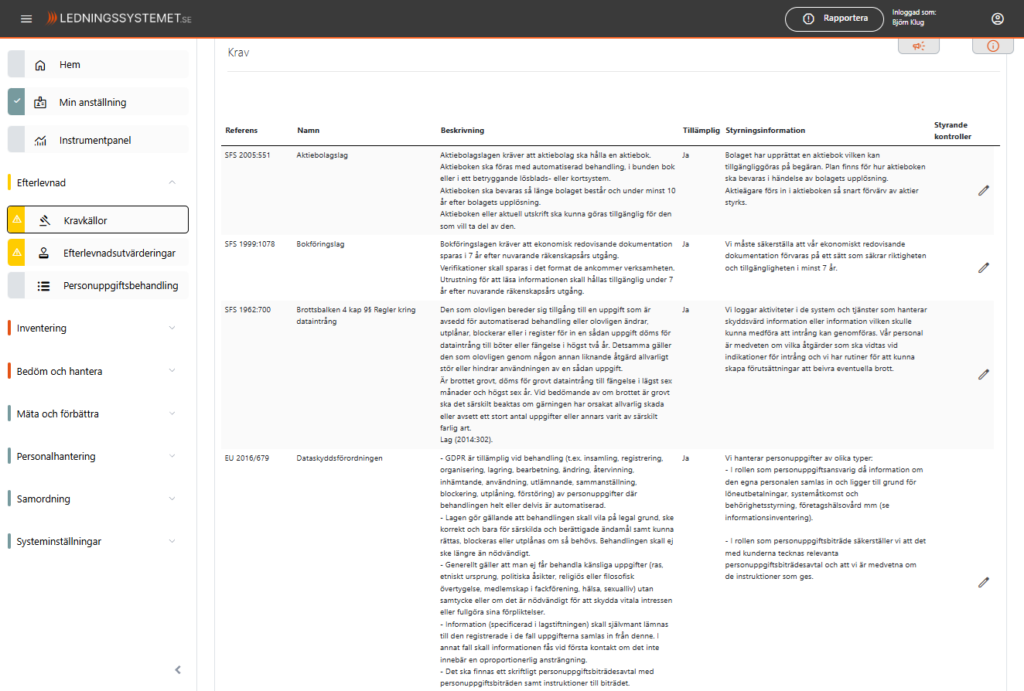
Task: Edit Dataskyddsförordningen row using pencil icon
Action: 983,582
